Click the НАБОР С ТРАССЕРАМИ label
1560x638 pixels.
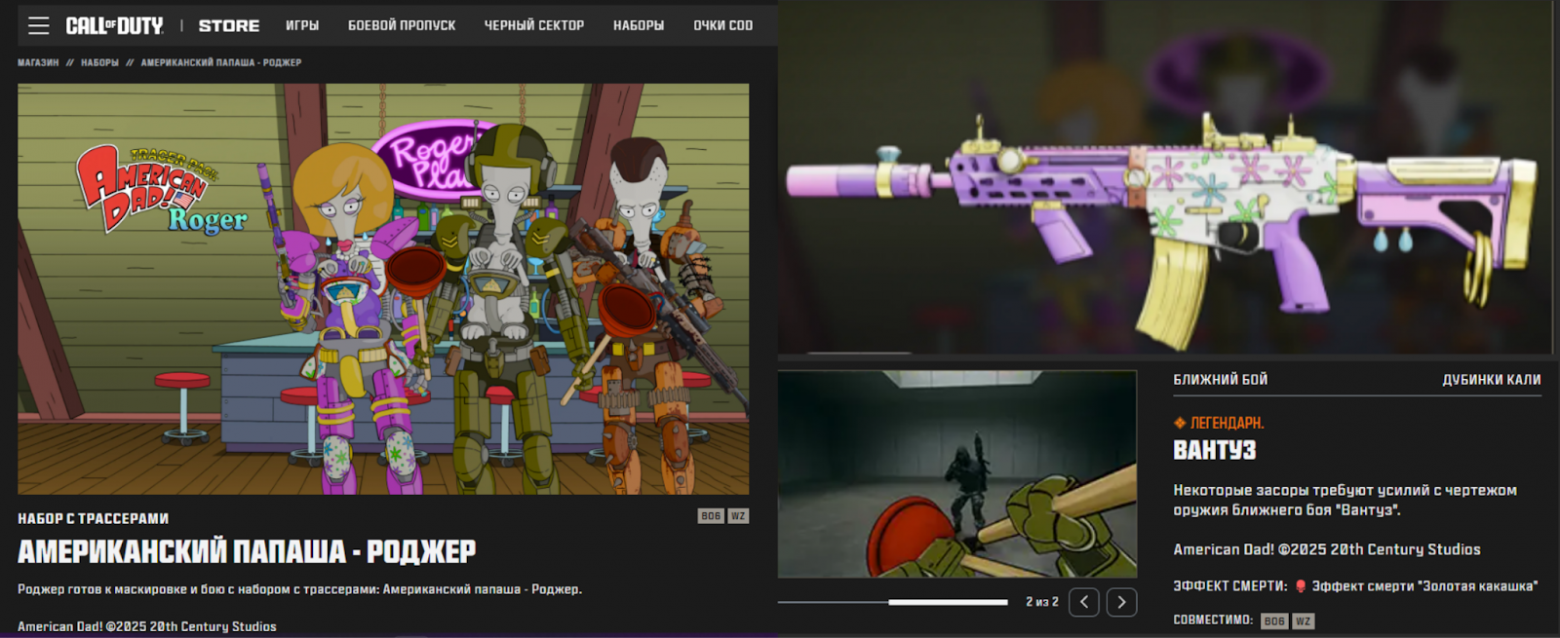[93, 518]
